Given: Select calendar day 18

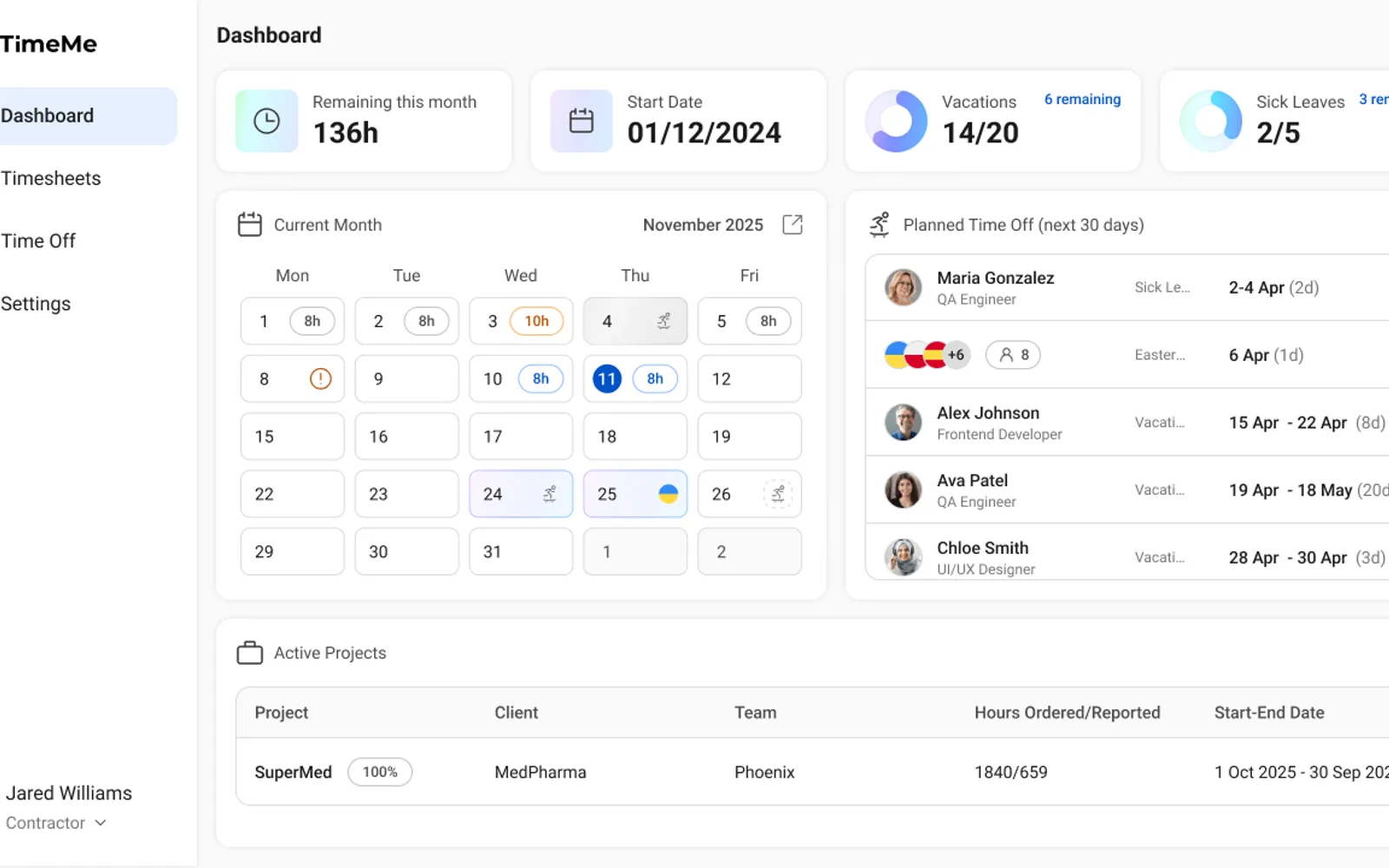Looking at the screenshot, I should click(635, 437).
